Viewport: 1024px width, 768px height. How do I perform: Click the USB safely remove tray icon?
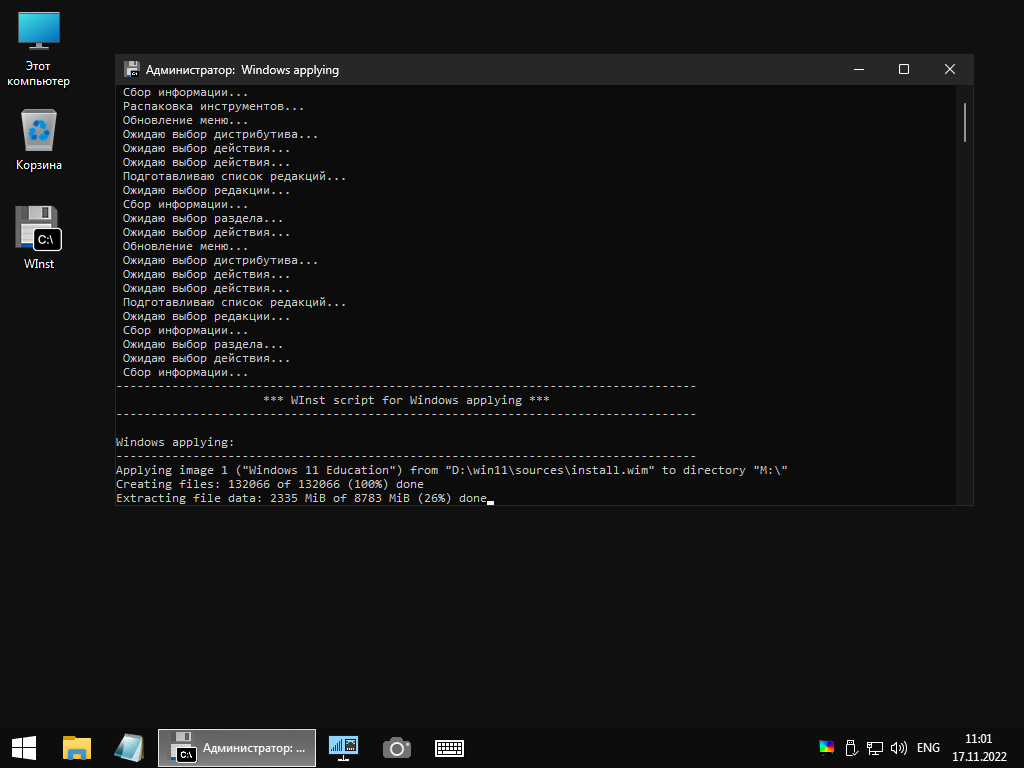click(x=851, y=747)
